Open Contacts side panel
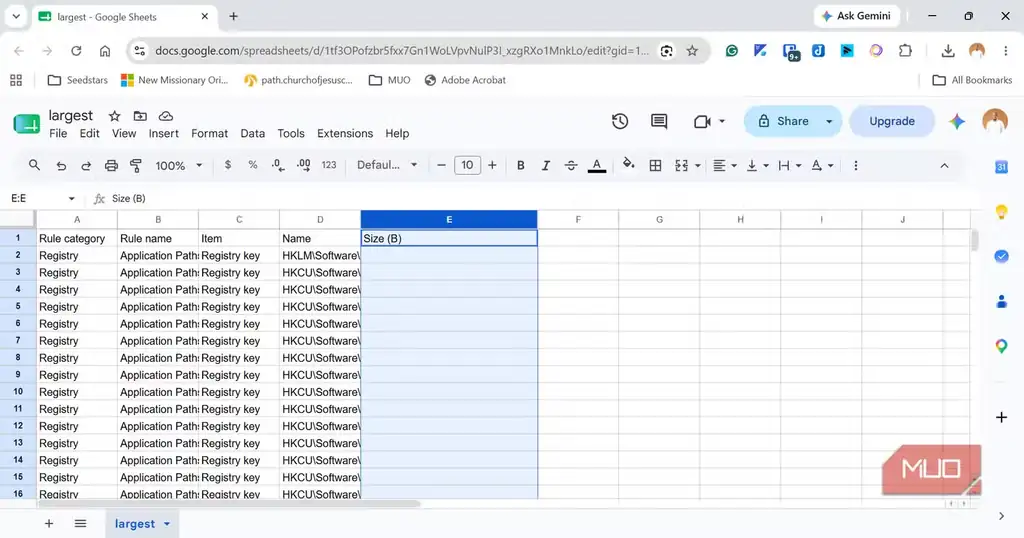The height and width of the screenshot is (538, 1024). click(1001, 301)
